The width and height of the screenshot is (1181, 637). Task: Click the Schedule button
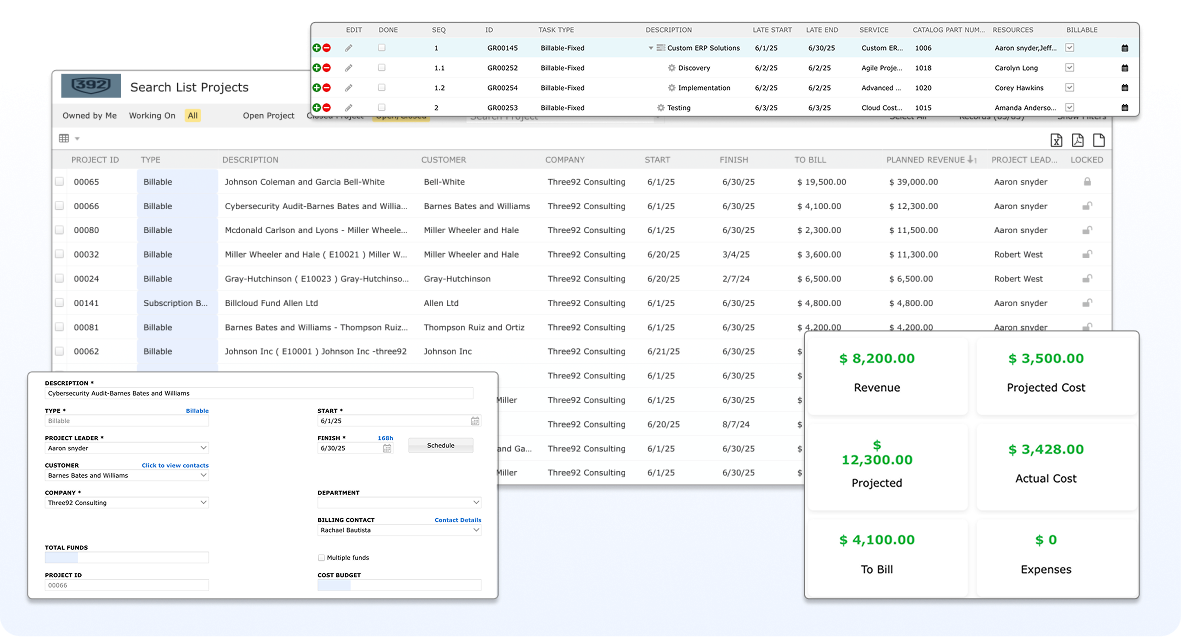tap(441, 446)
